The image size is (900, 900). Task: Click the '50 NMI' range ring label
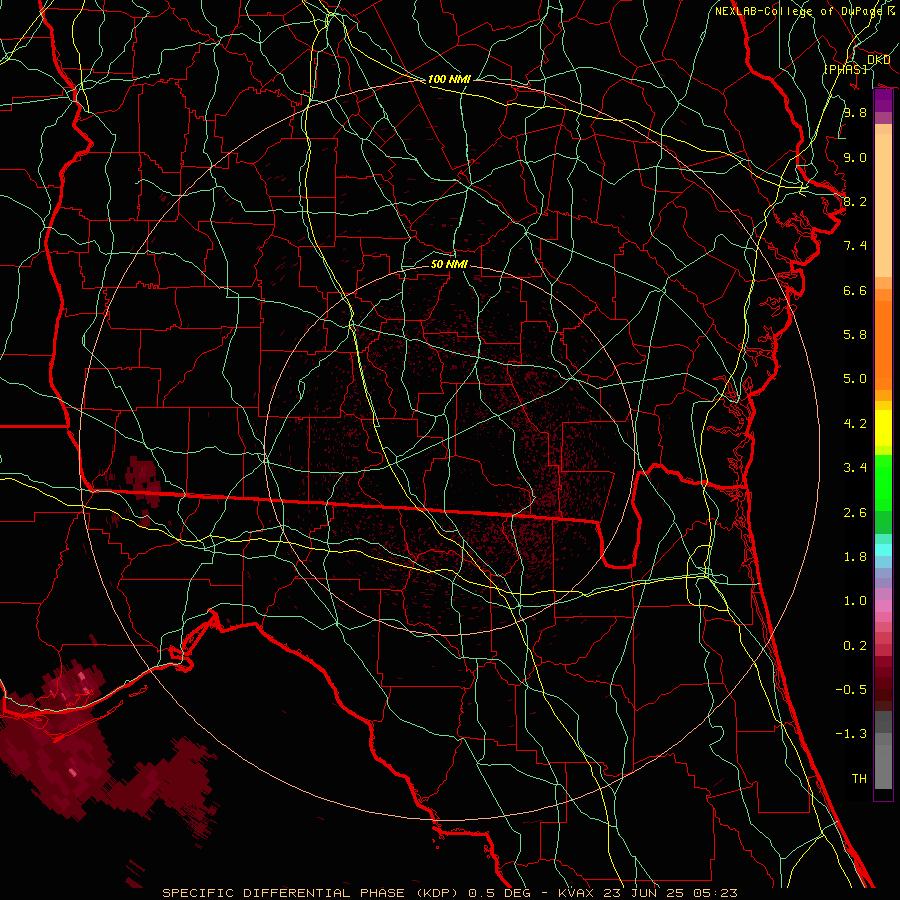[x=449, y=264]
